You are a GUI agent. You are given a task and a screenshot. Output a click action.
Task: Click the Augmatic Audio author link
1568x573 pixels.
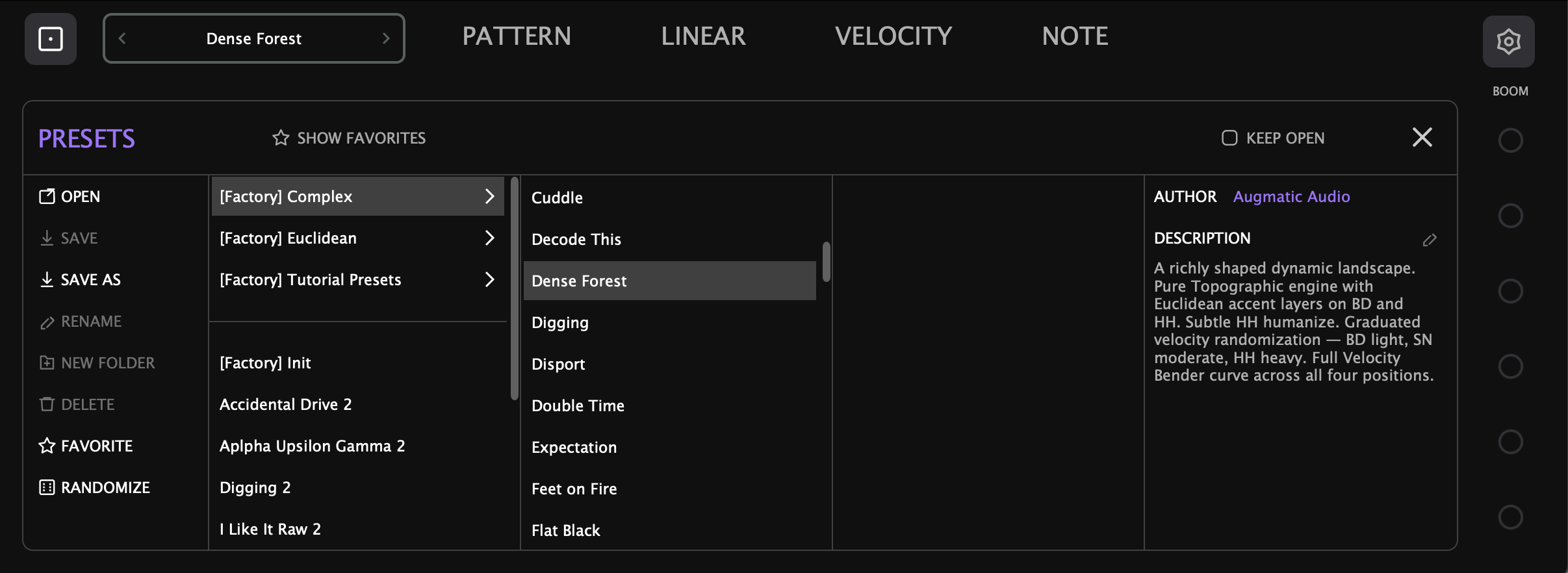[1291, 196]
